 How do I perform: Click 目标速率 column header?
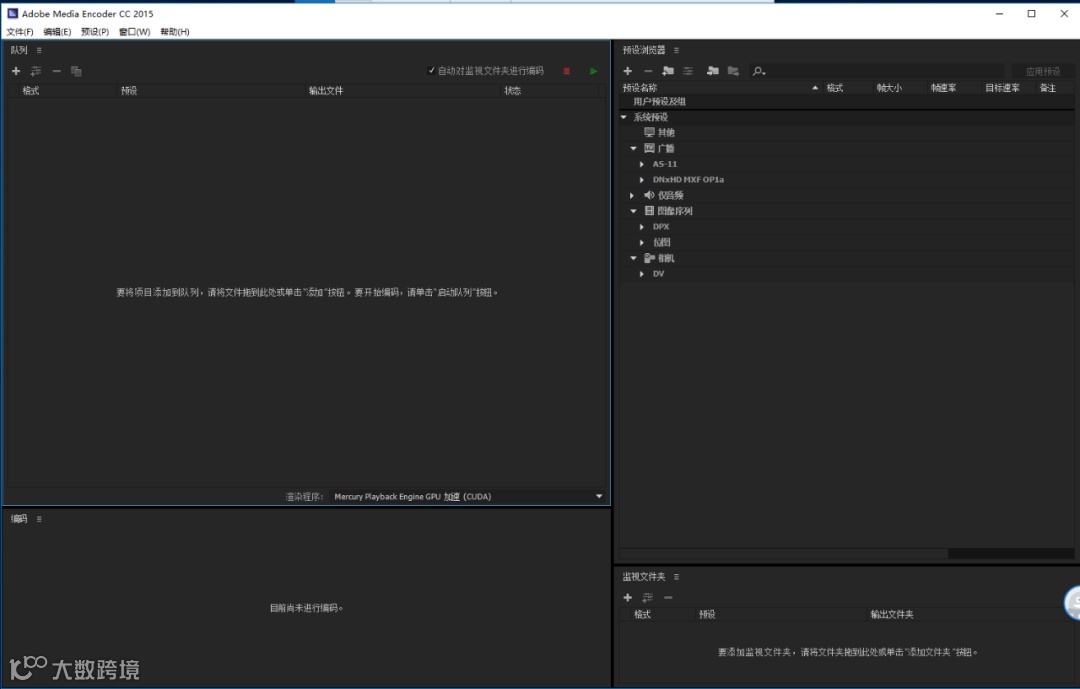[x=1002, y=88]
